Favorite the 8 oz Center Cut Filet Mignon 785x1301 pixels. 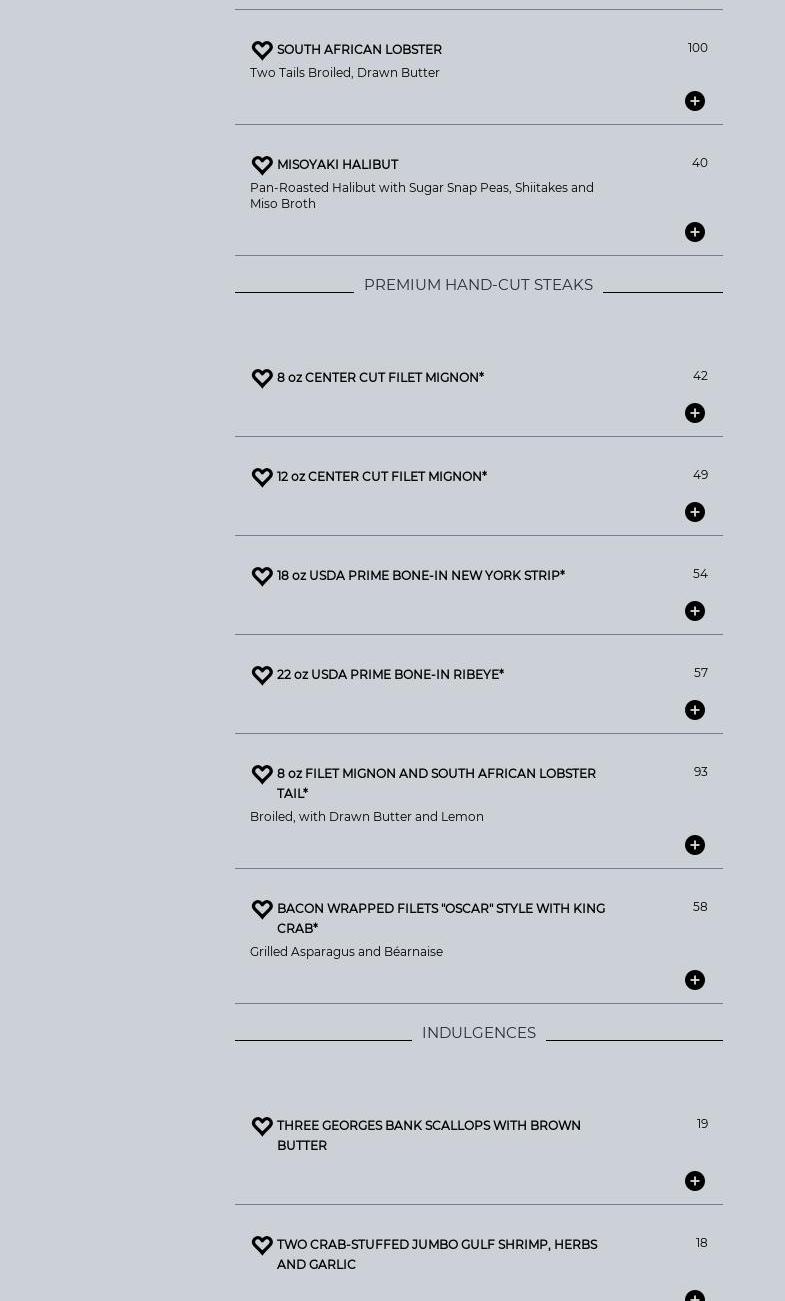click(262, 378)
